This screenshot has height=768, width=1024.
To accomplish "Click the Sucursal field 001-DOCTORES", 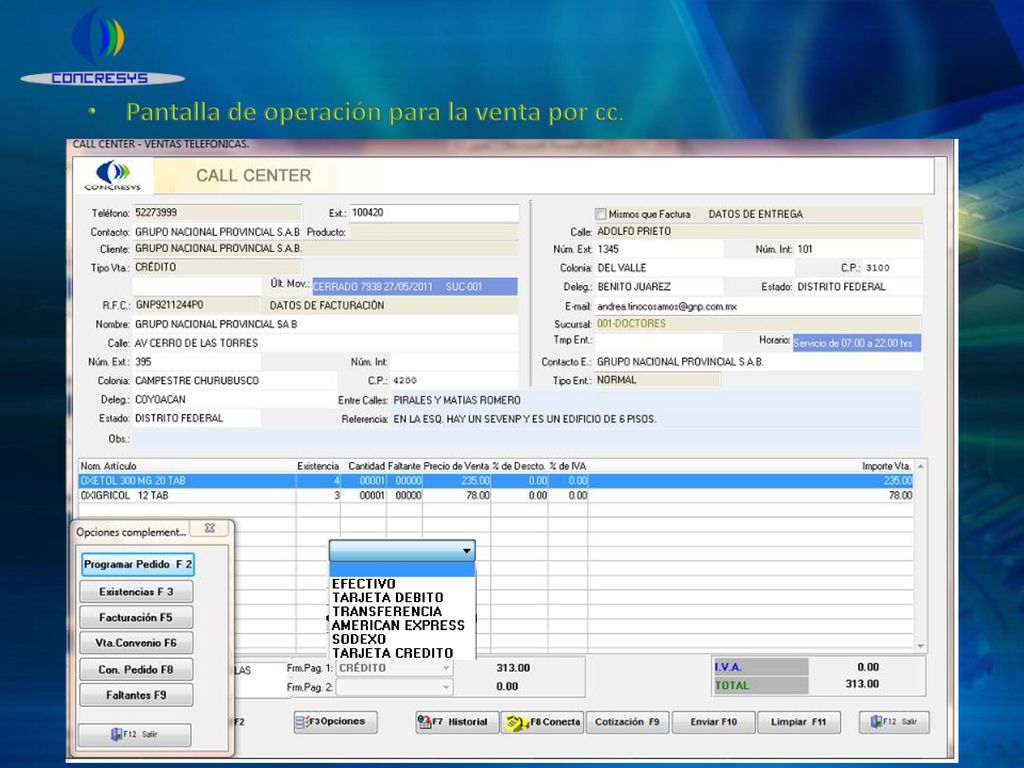I will 758,324.
